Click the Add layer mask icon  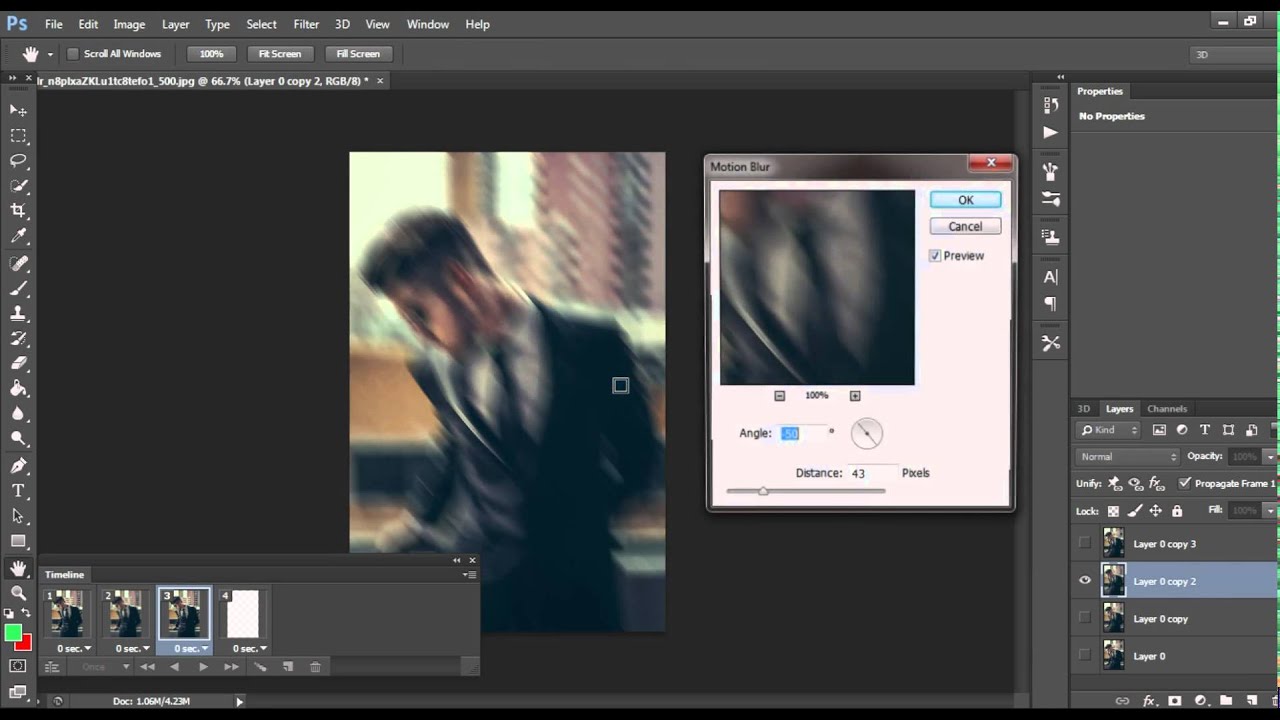click(1175, 701)
